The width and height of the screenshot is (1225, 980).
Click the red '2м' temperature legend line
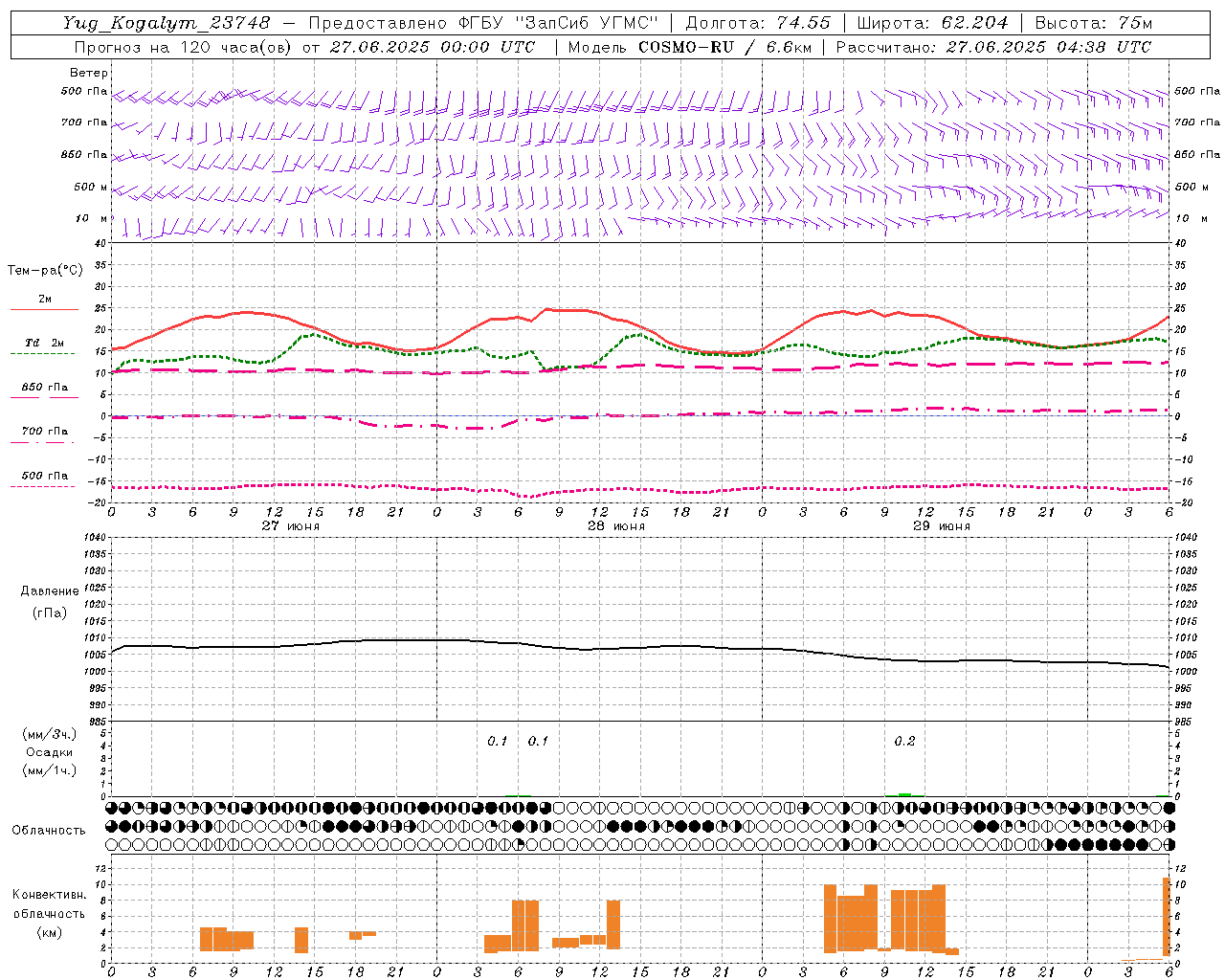[44, 309]
